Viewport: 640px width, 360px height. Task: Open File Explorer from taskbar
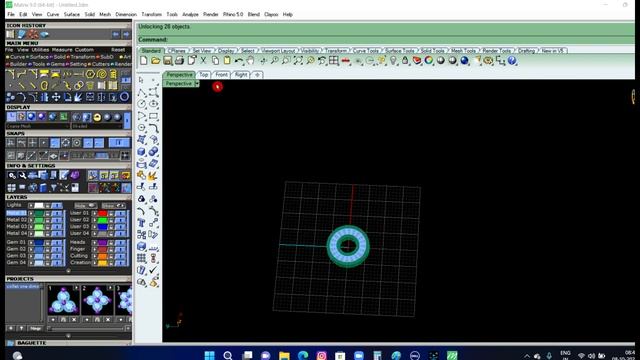[x=284, y=355]
